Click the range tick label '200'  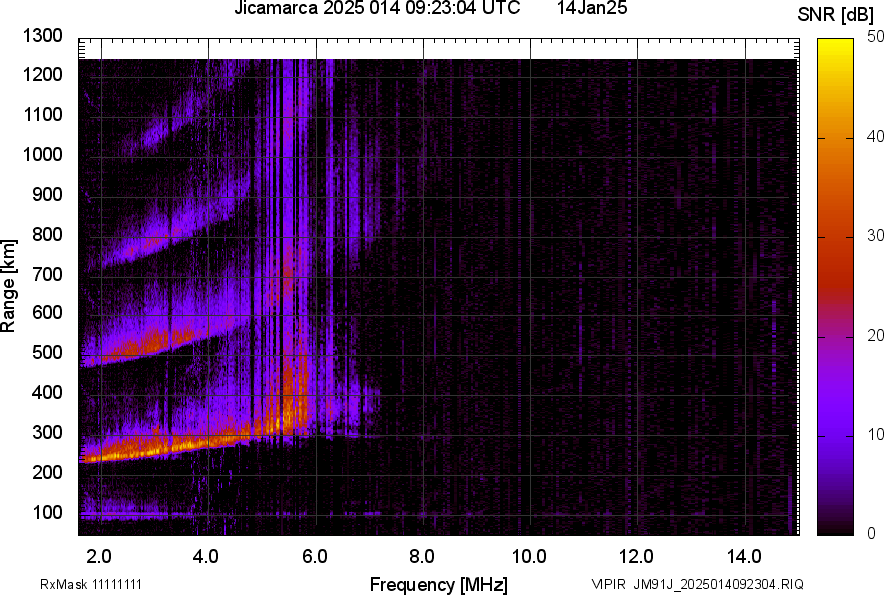(x=47, y=472)
